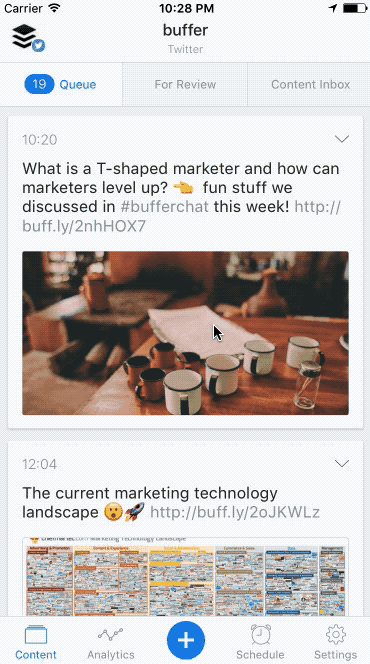
Task: Expand options chevron on 12:04 post
Action: click(342, 463)
